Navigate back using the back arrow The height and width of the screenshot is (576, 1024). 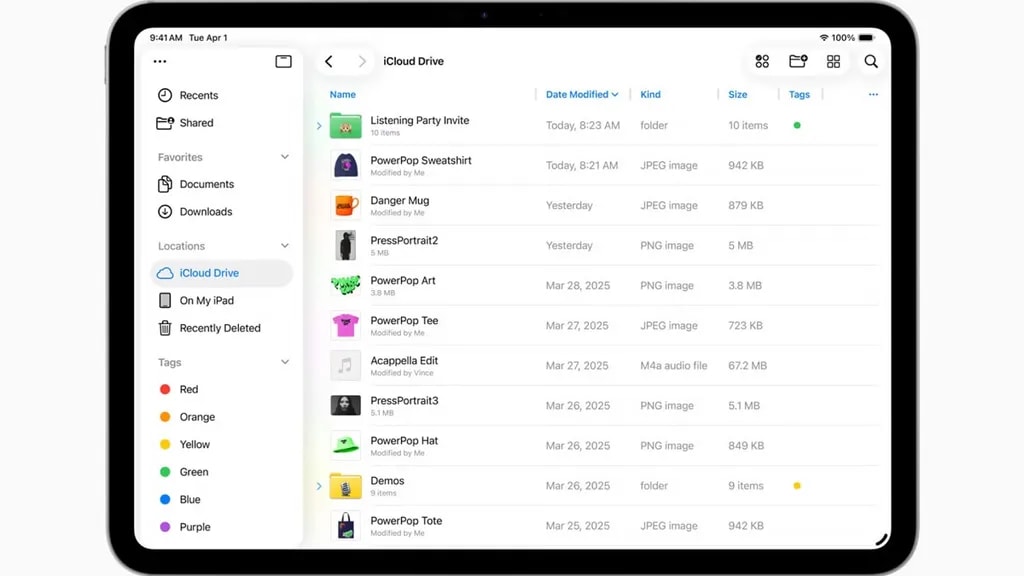[329, 61]
